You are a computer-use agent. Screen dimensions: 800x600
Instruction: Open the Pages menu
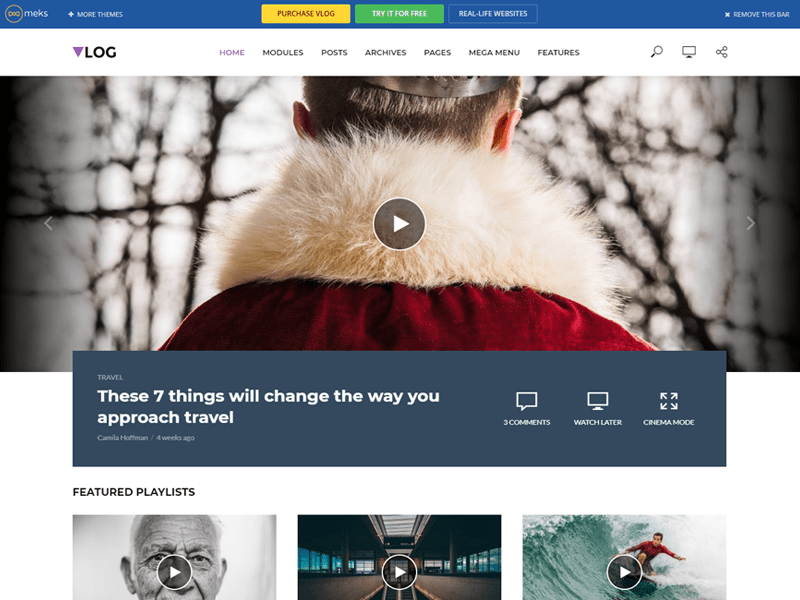point(437,52)
